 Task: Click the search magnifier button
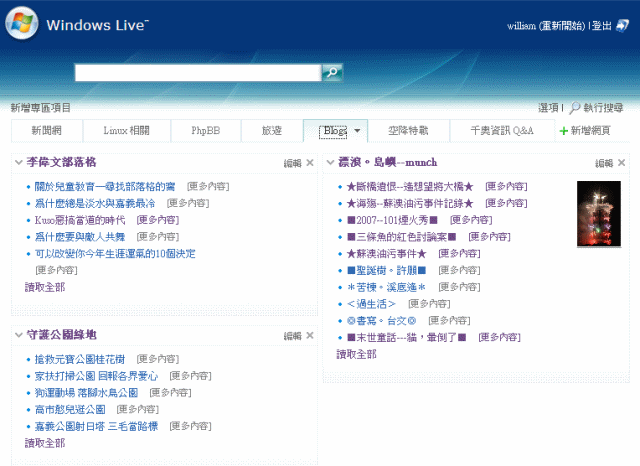tap(332, 73)
